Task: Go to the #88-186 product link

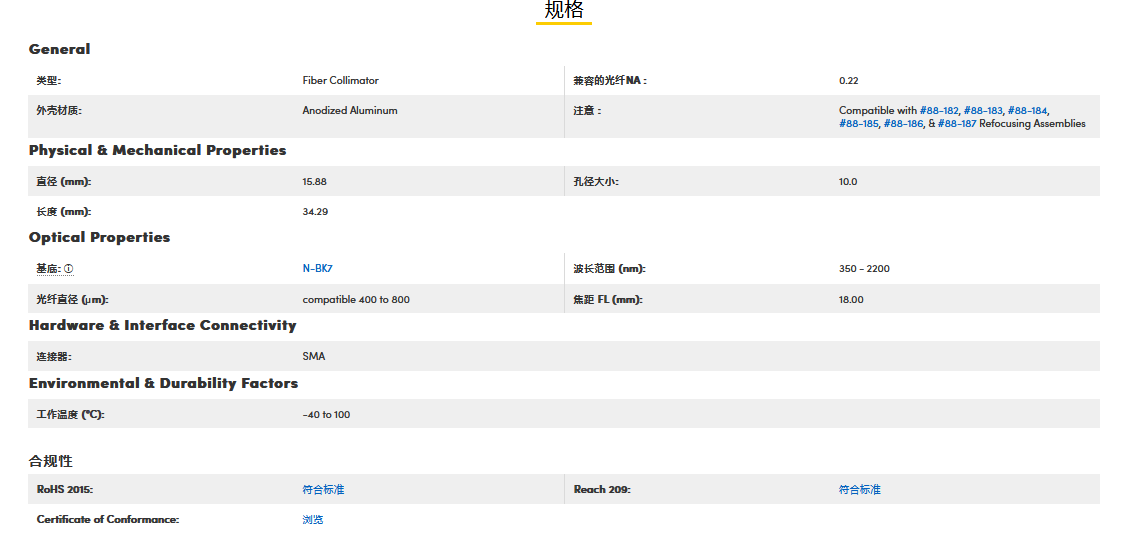Action: [903, 124]
